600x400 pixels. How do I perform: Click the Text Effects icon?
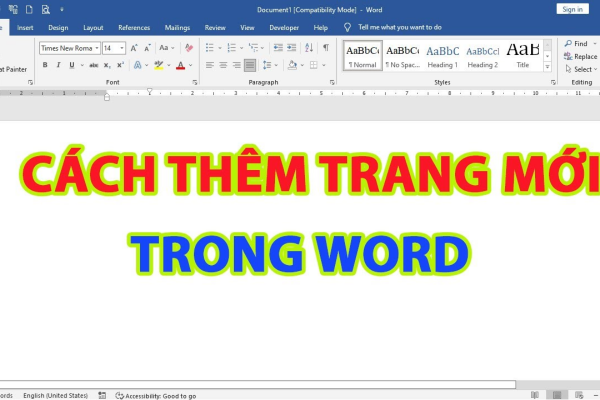click(x=137, y=65)
